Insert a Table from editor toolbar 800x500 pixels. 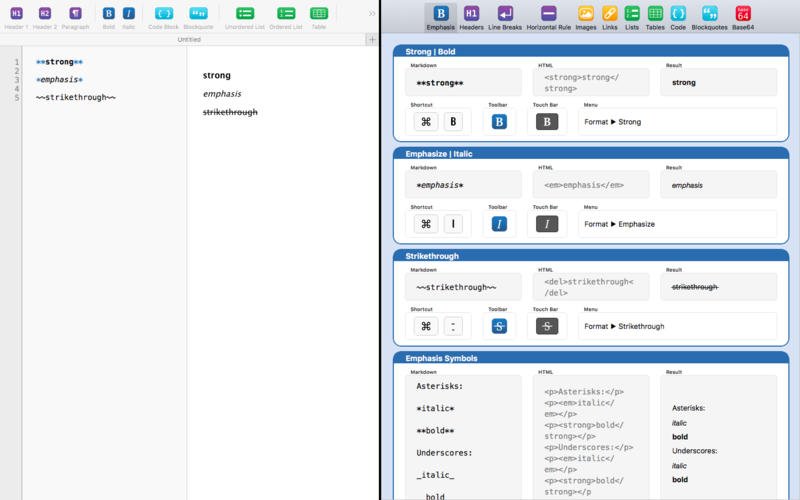coord(319,14)
